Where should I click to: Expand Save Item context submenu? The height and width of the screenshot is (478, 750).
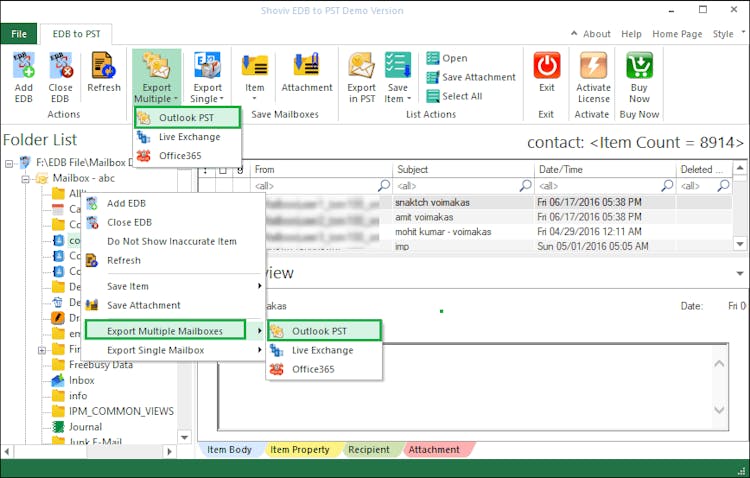(172, 286)
